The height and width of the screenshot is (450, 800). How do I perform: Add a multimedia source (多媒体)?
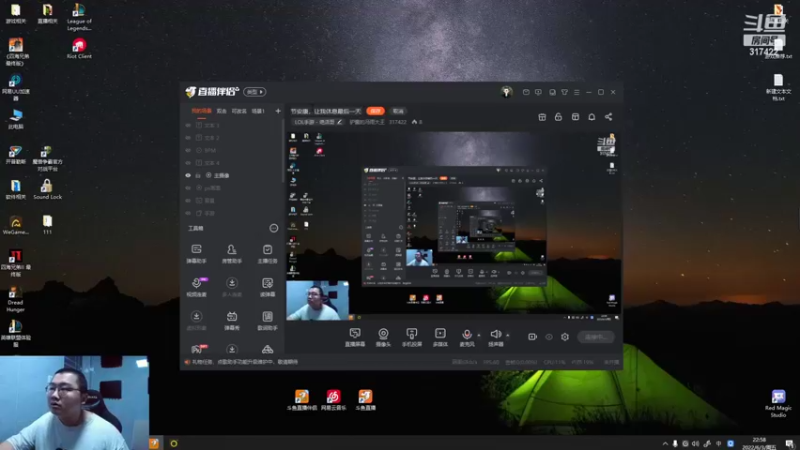pos(440,337)
